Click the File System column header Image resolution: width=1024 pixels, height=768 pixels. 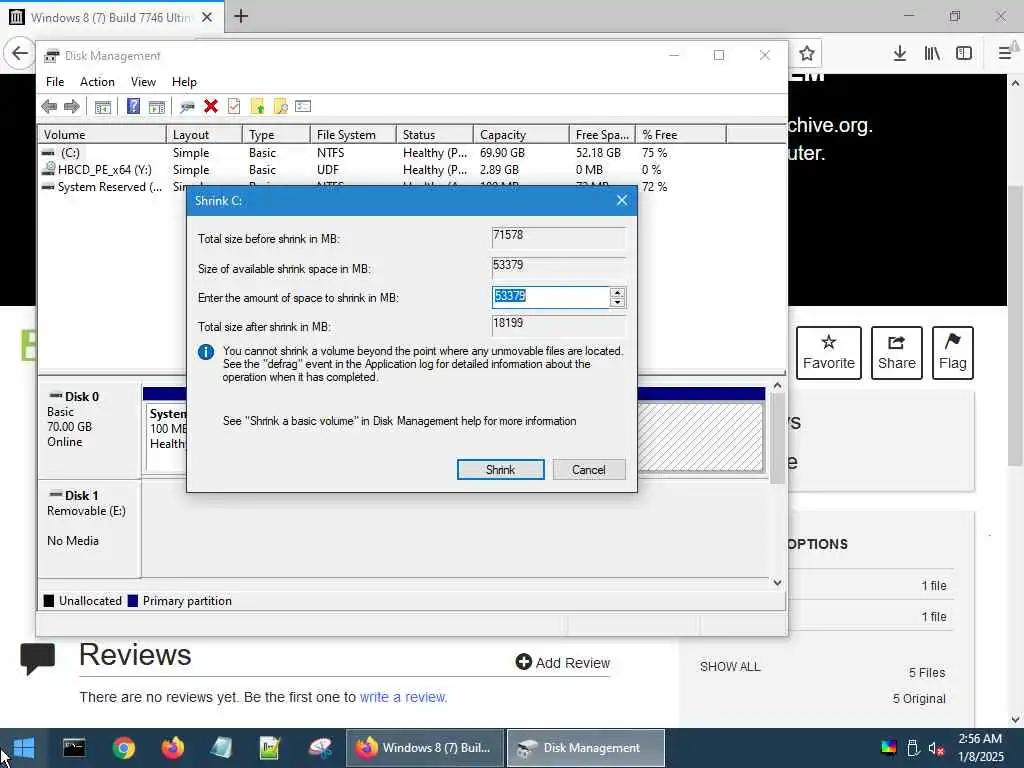[353, 135]
